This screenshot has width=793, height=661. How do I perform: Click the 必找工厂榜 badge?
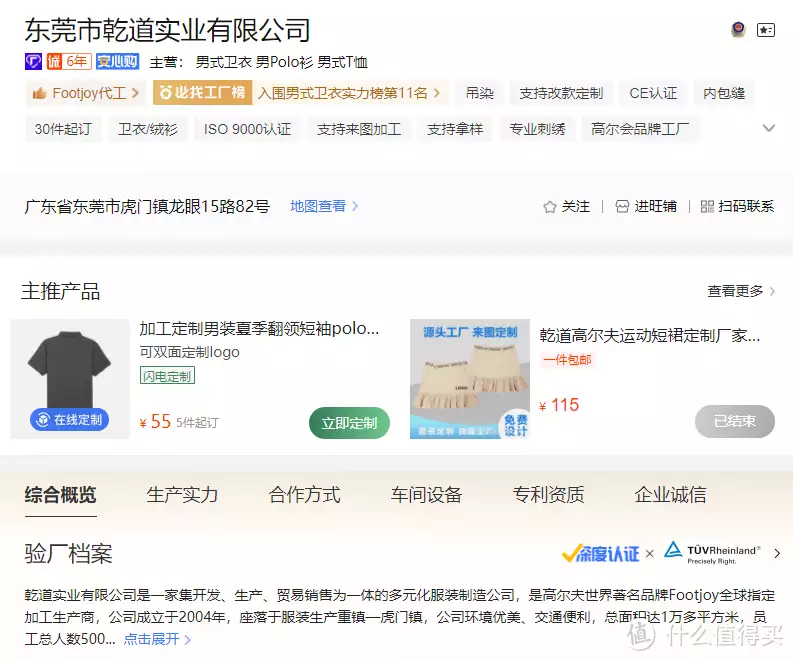point(202,93)
